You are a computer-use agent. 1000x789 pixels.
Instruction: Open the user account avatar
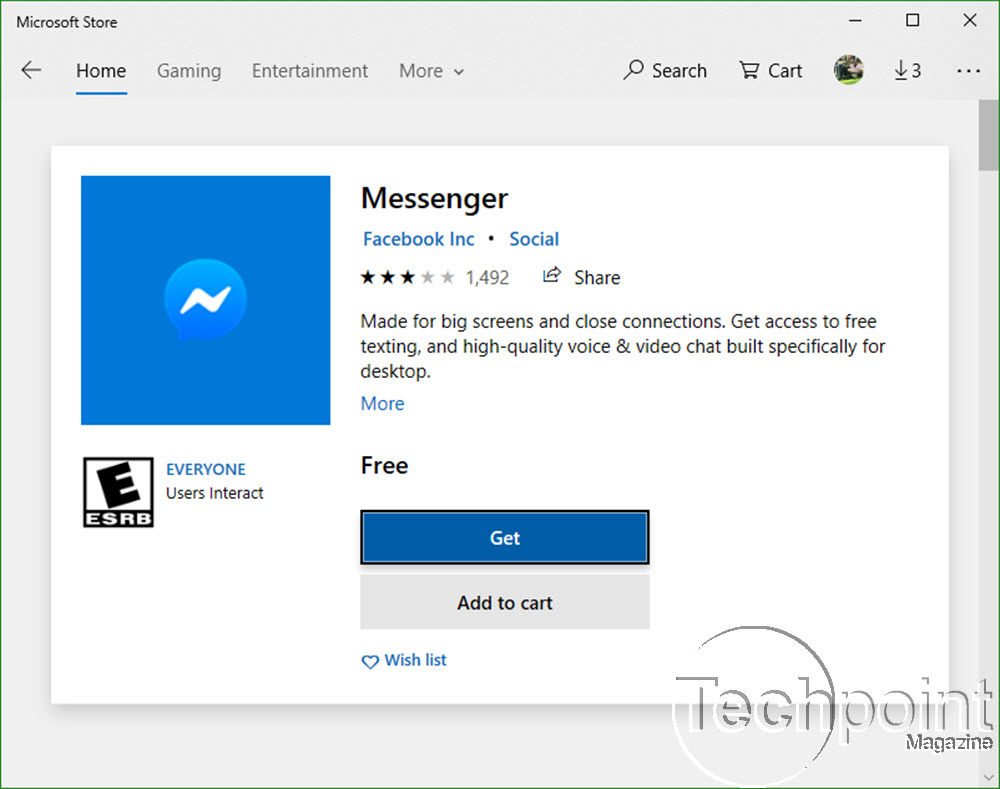click(x=848, y=70)
